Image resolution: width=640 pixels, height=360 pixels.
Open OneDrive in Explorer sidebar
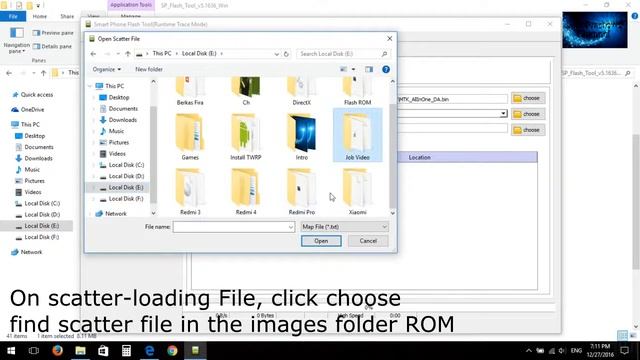[28, 110]
